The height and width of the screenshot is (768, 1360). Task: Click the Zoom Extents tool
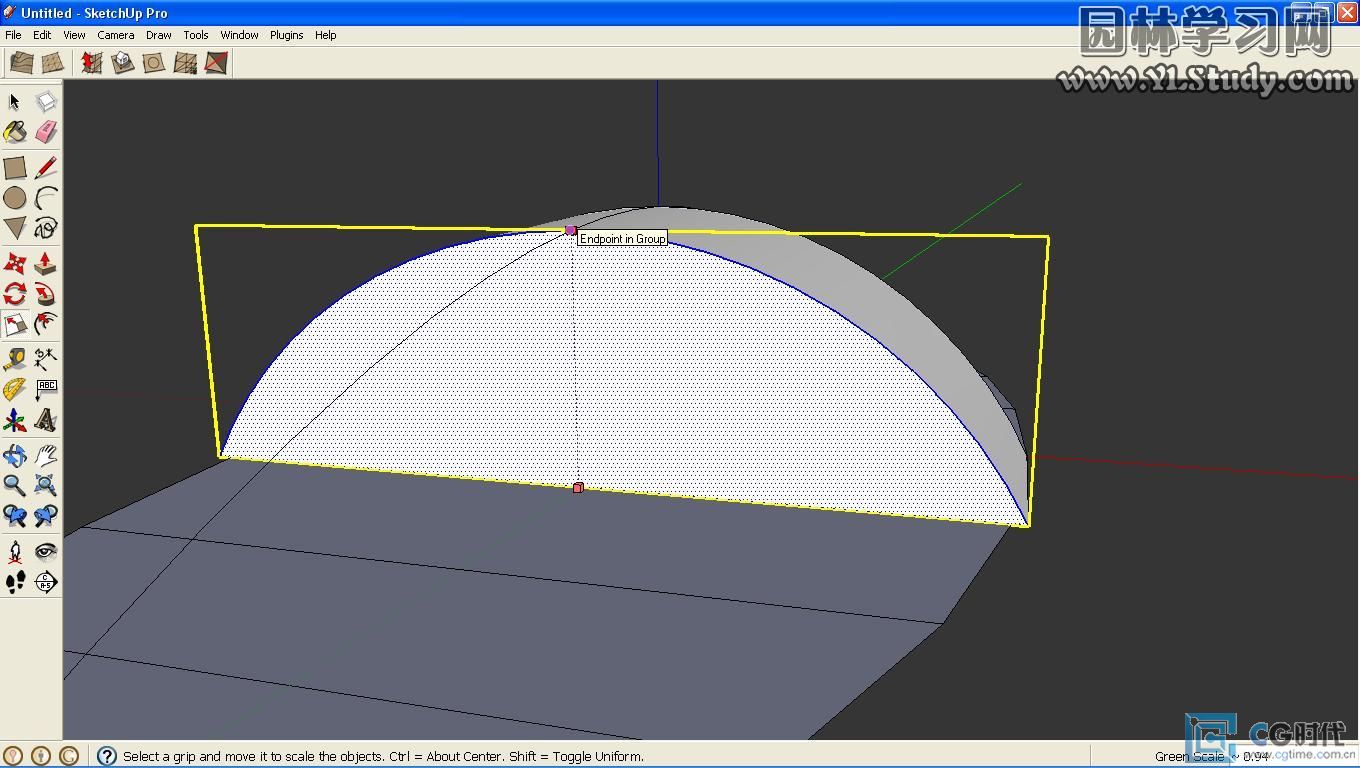pyautogui.click(x=46, y=486)
